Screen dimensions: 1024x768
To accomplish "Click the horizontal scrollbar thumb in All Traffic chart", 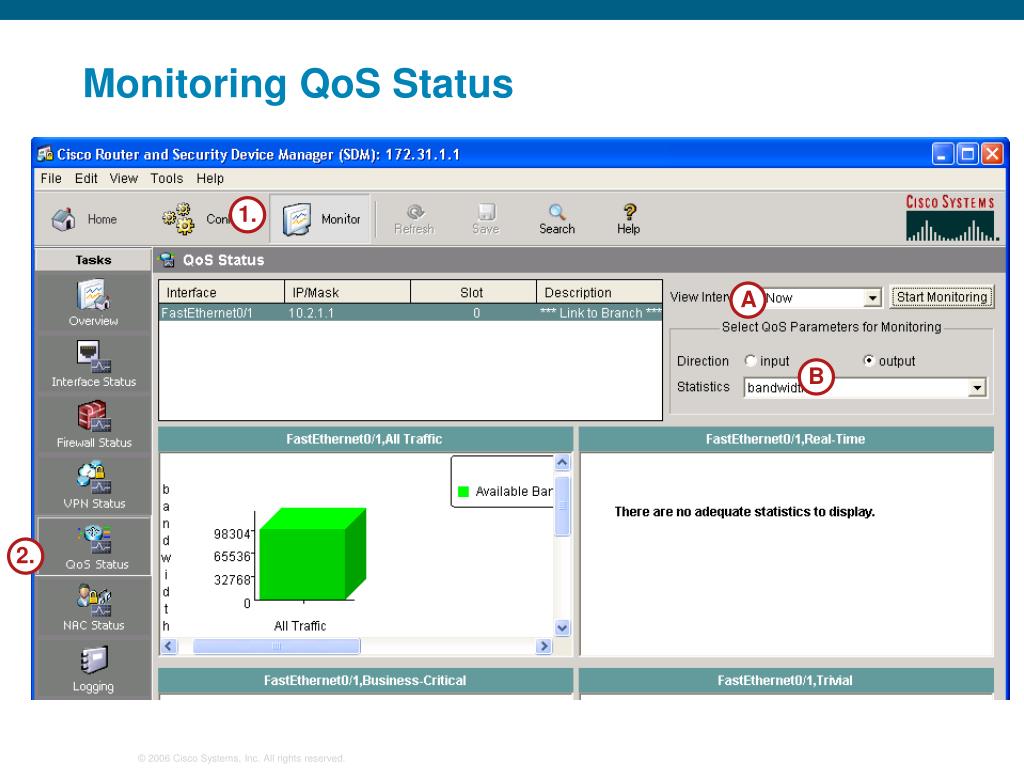I will point(276,647).
